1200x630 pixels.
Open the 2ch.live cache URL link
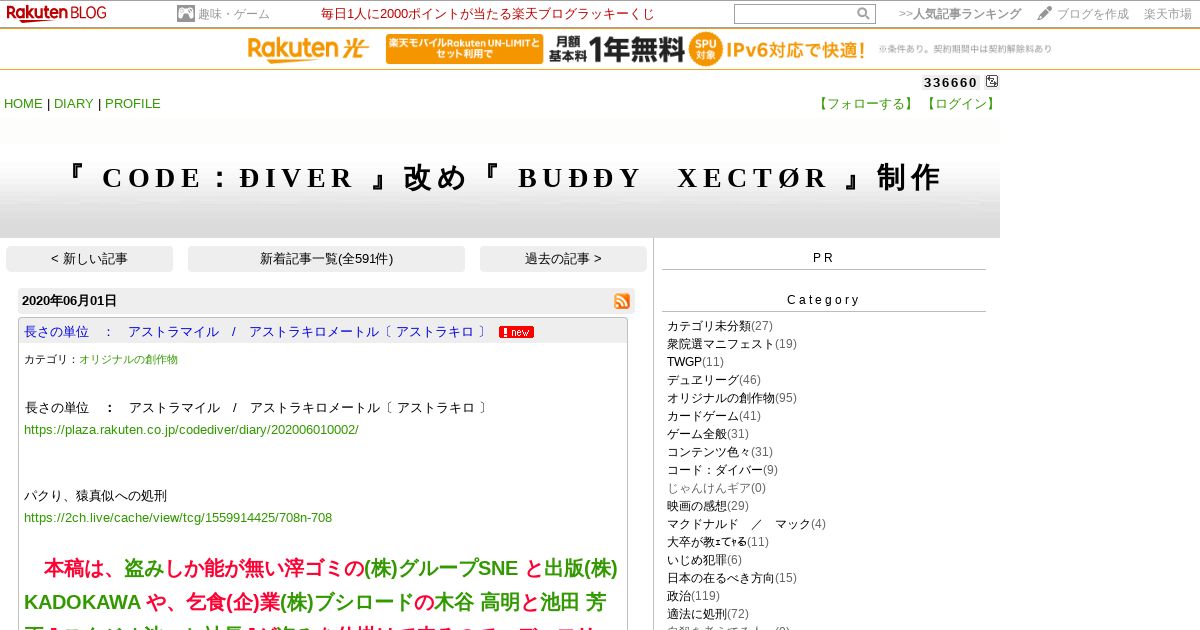(178, 518)
